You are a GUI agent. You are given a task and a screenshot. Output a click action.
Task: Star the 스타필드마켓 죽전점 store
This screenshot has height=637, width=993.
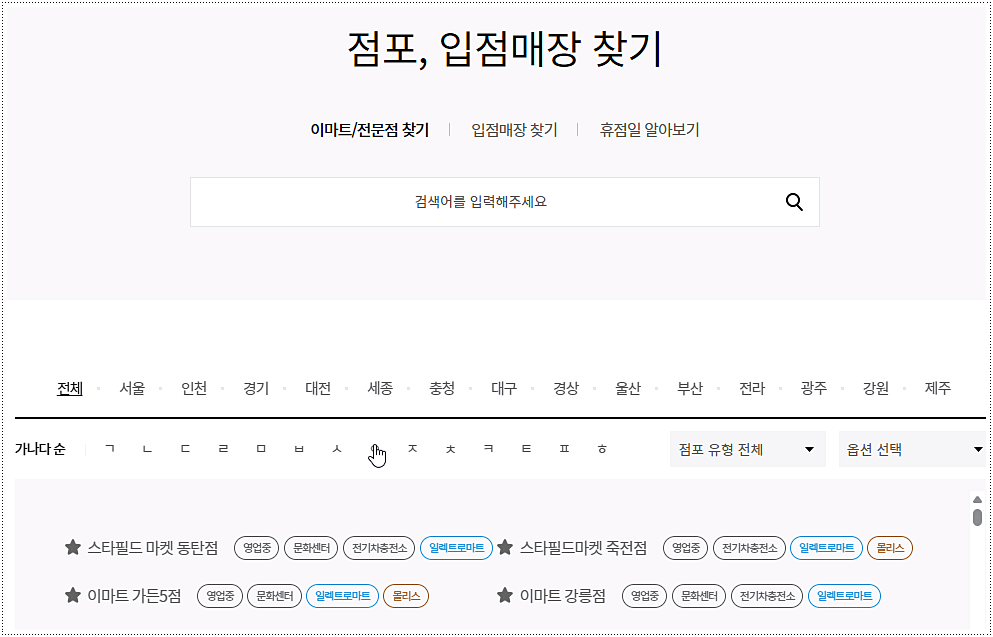(505, 547)
